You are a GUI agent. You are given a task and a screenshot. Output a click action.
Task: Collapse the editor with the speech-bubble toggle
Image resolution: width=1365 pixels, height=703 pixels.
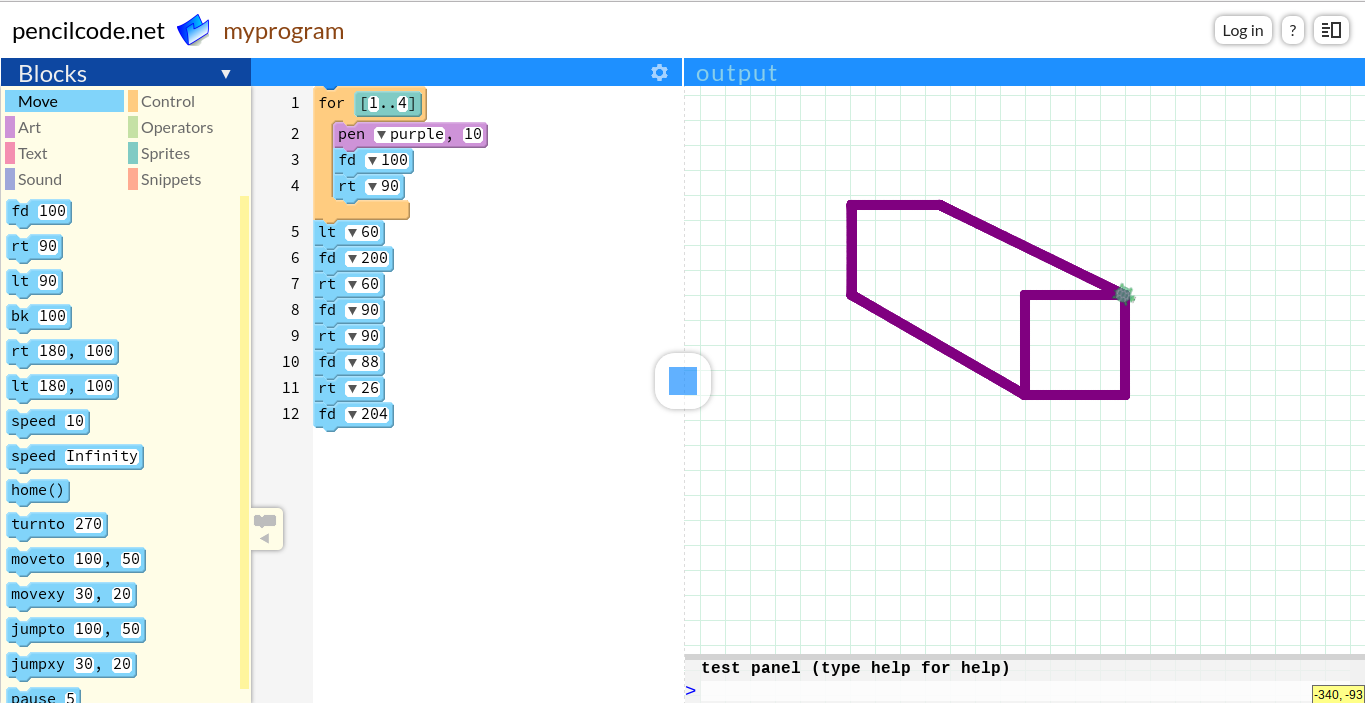(x=266, y=528)
